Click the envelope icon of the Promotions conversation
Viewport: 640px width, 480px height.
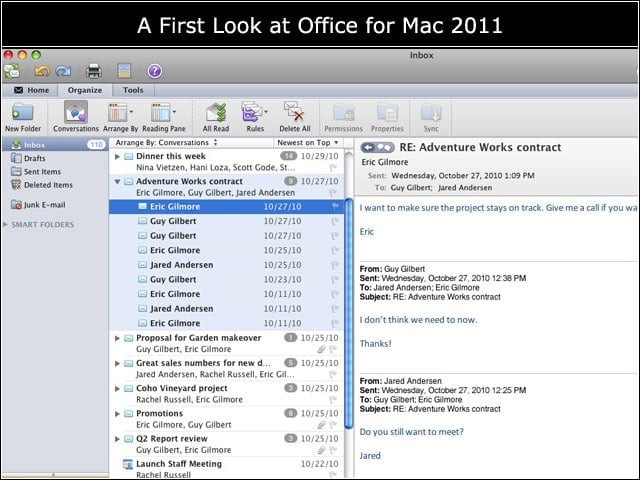click(128, 414)
